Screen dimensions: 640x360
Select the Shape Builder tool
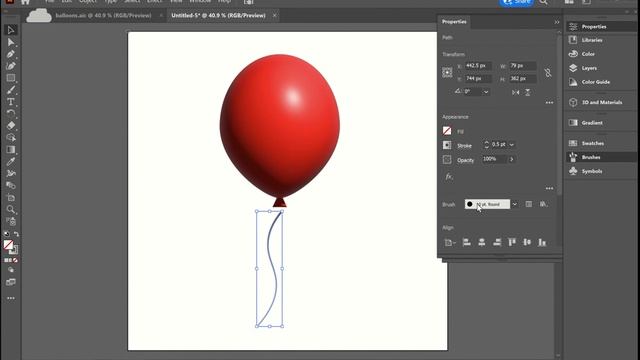[11, 138]
